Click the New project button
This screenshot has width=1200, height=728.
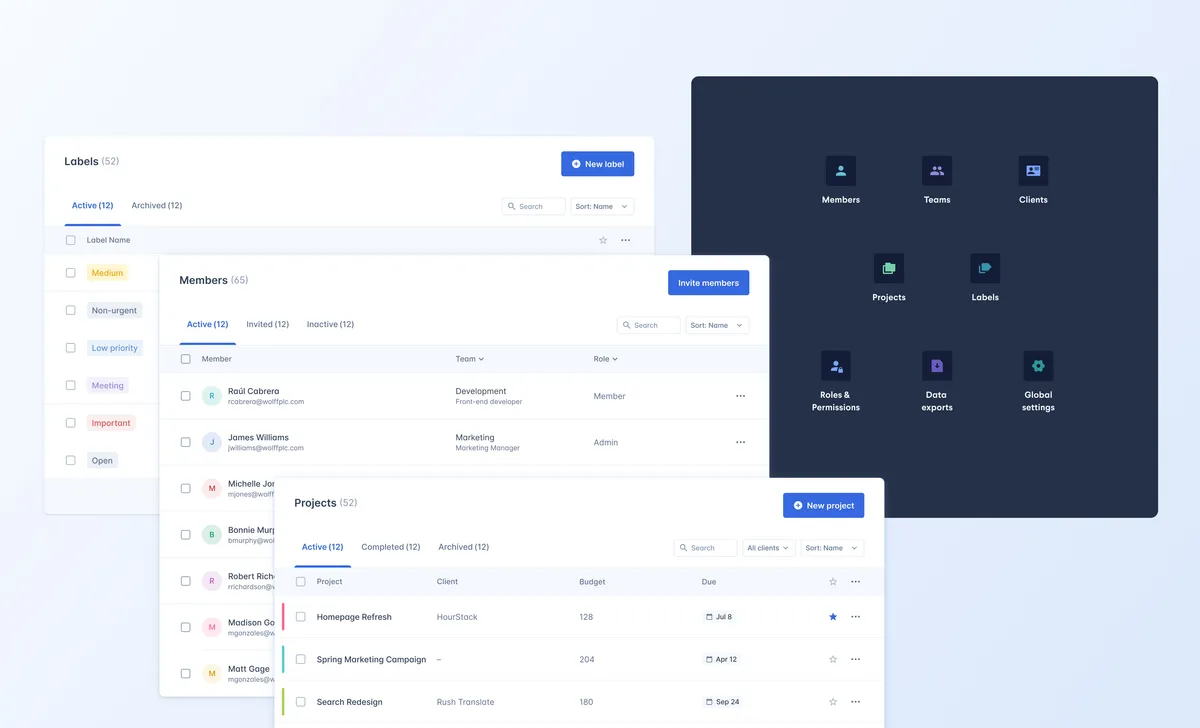[x=823, y=505]
